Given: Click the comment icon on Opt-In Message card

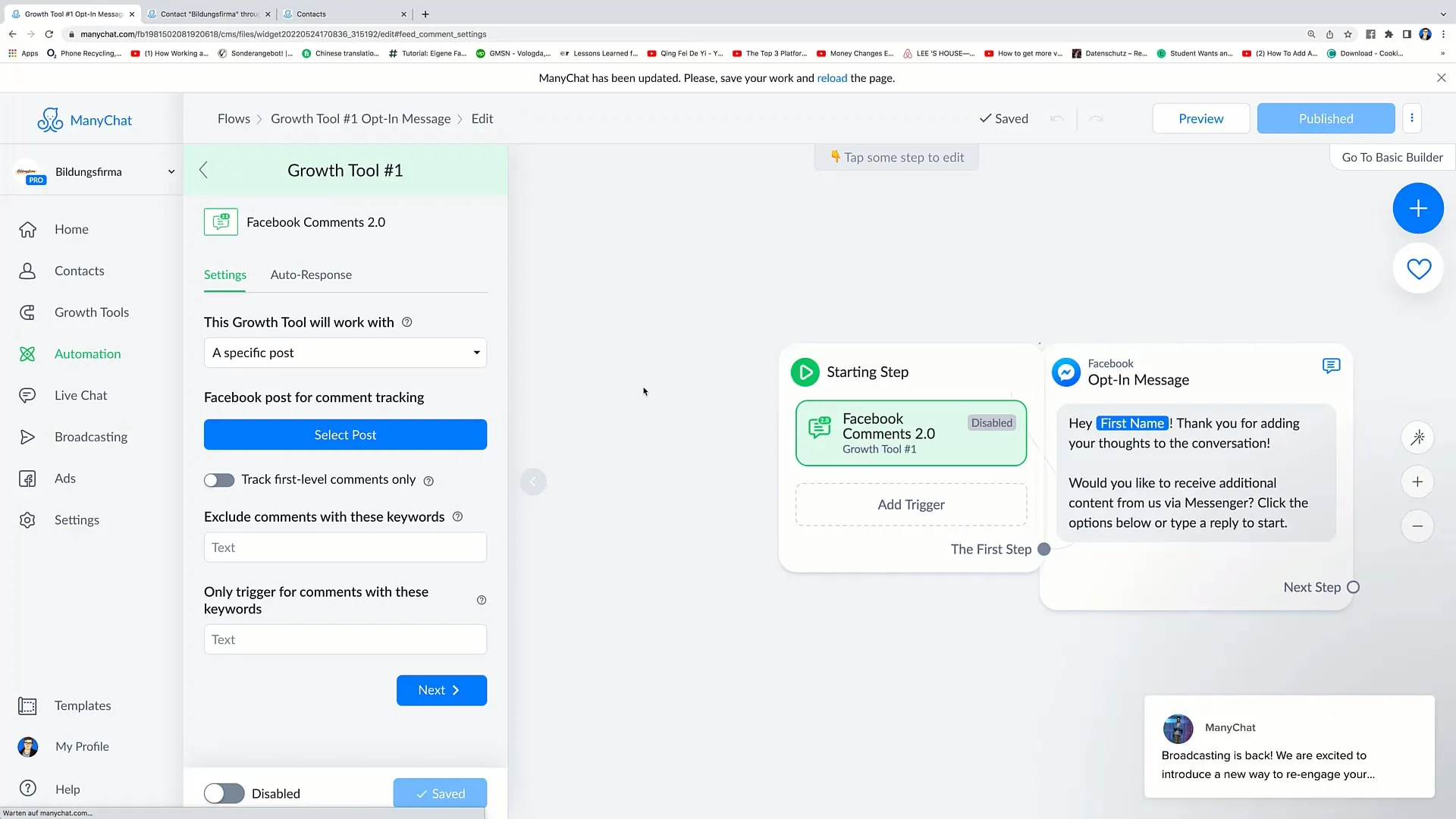Looking at the screenshot, I should tap(1331, 366).
